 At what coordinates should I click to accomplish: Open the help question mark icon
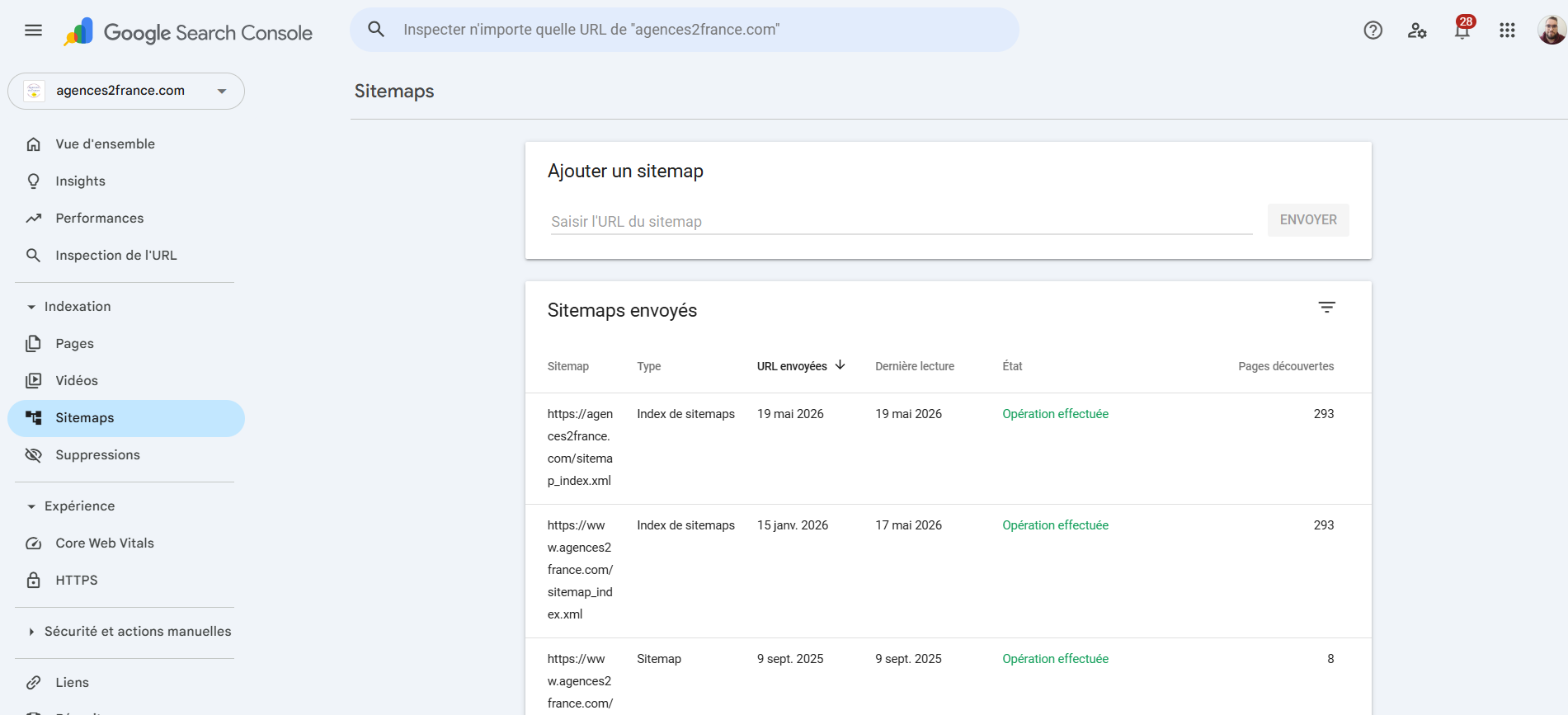coord(1373,31)
